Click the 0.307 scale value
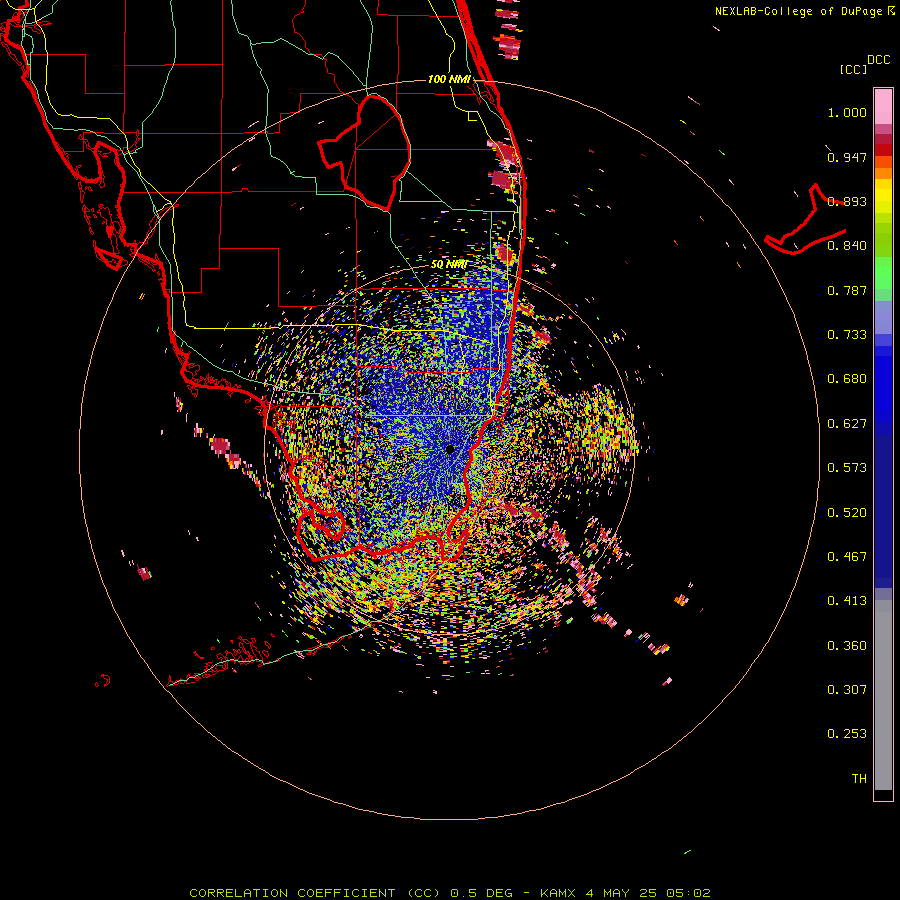The height and width of the screenshot is (900, 900). pyautogui.click(x=847, y=690)
